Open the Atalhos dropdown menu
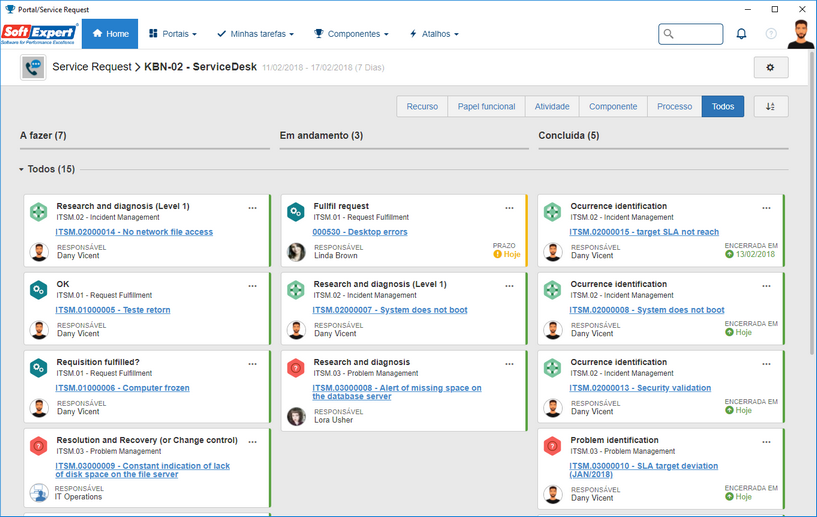 [434, 34]
